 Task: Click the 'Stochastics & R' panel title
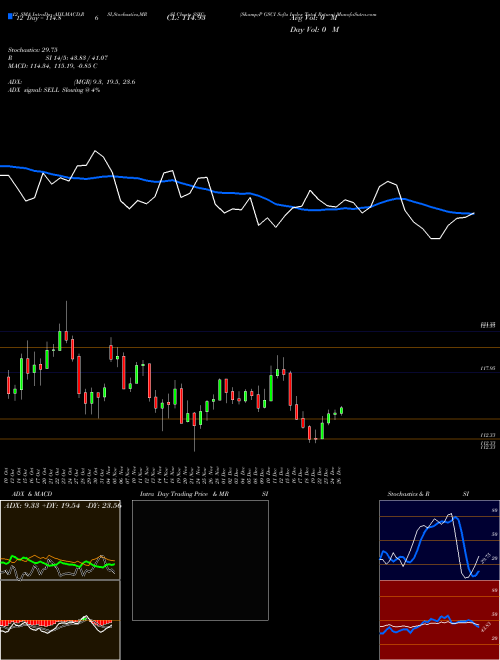(408, 494)
